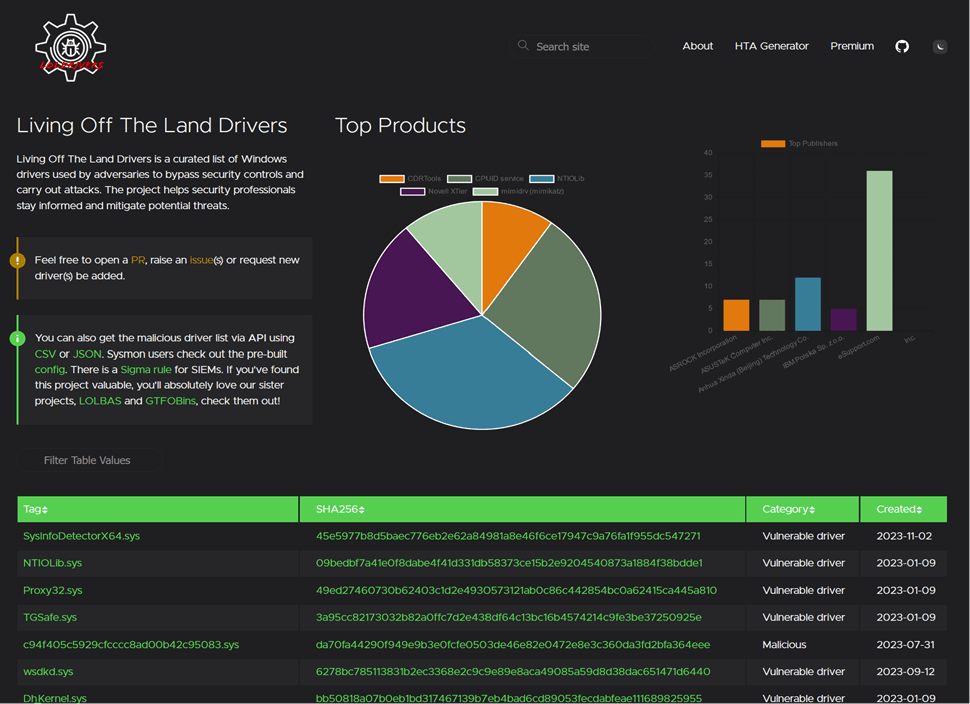
Task: Sort table by Category column
Action: pos(788,510)
